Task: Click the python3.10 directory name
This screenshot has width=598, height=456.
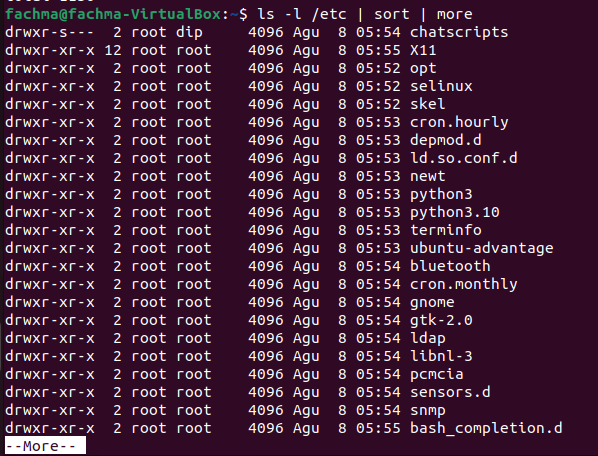Action: (455, 213)
